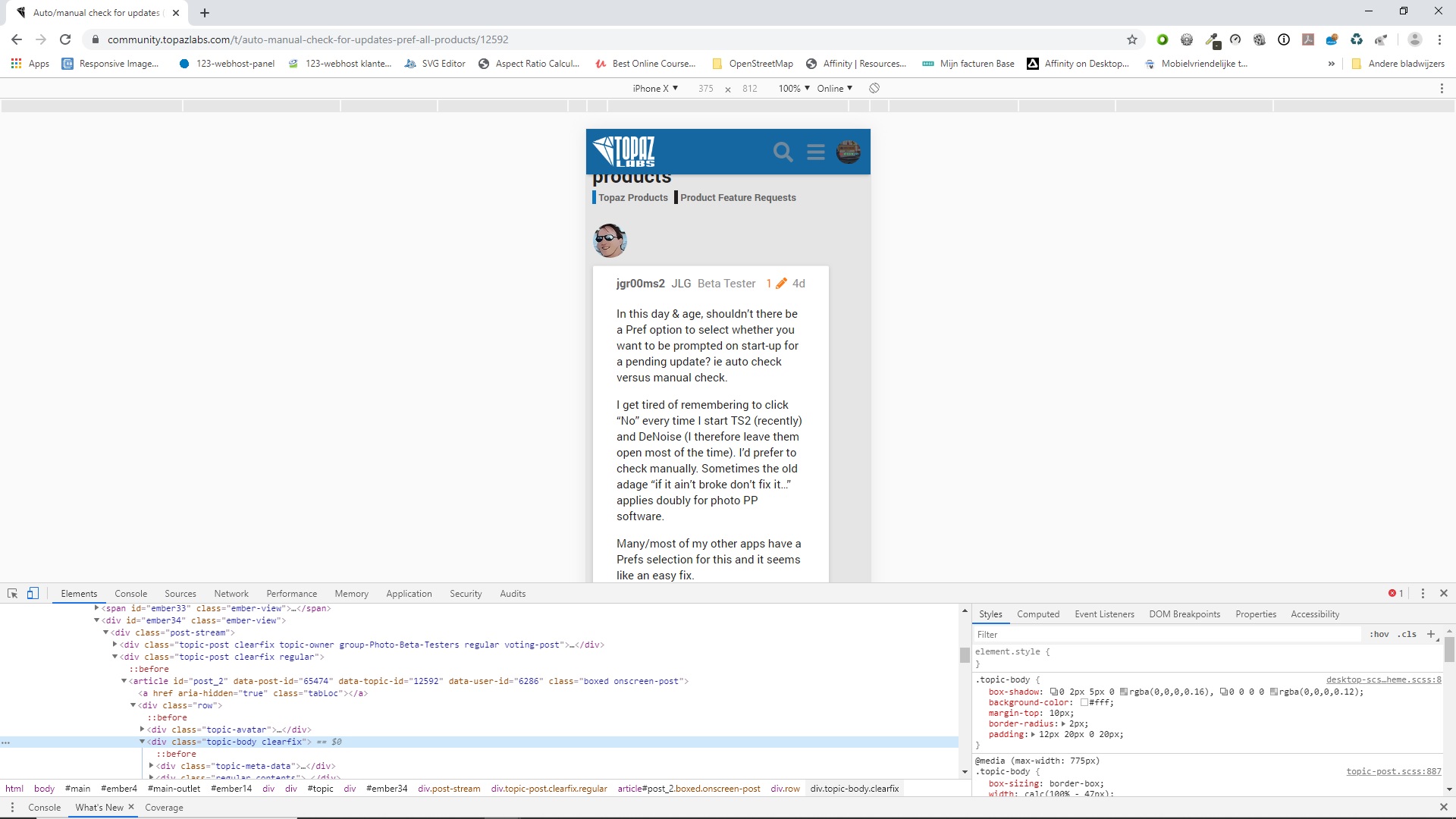Open the topic-post.scss:887 source link
This screenshot has height=819, width=1456.
tap(1393, 771)
